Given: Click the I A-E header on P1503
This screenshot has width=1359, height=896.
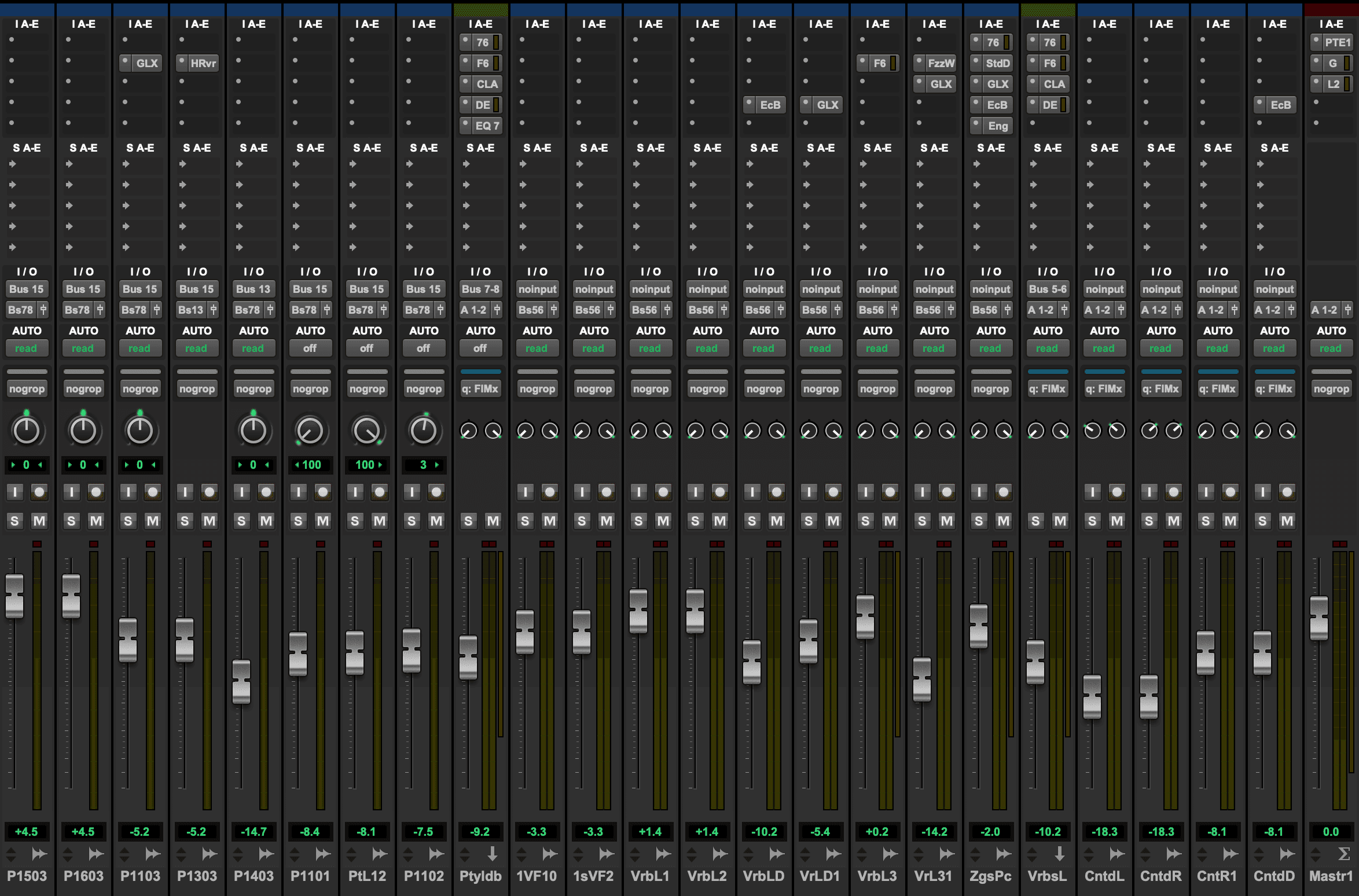Looking at the screenshot, I should point(27,24).
